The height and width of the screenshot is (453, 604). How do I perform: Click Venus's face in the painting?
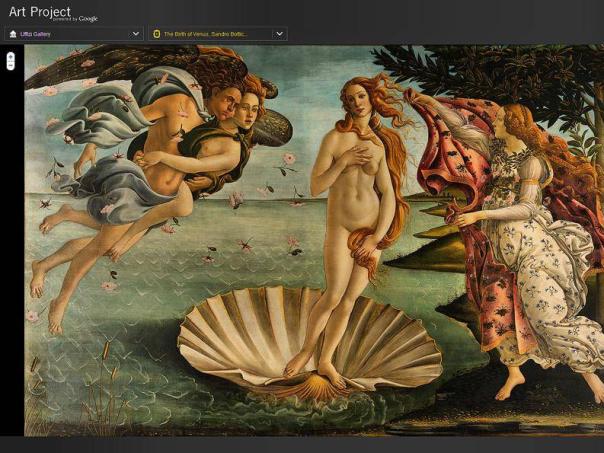pos(353,98)
